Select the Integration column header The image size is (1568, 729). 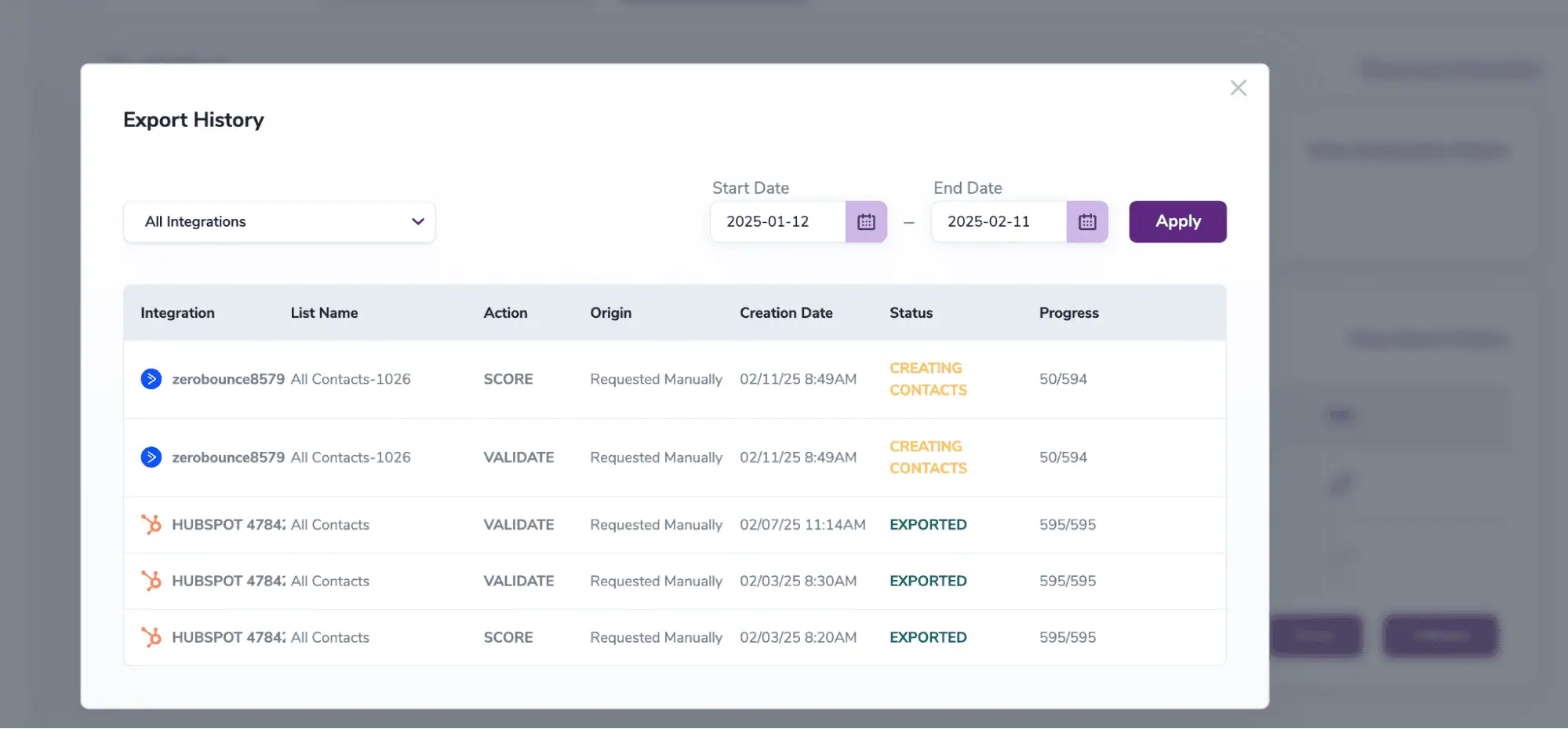click(x=177, y=313)
